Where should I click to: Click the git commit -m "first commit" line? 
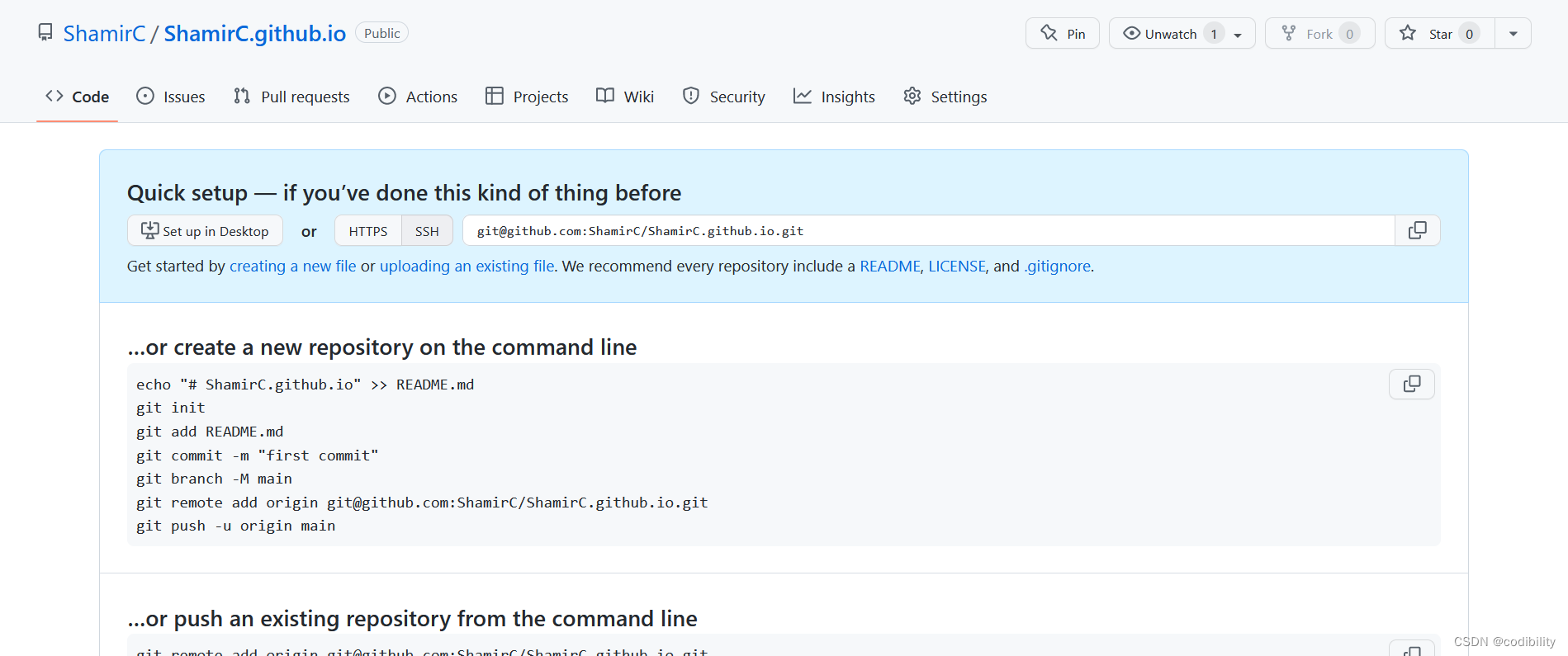(258, 455)
